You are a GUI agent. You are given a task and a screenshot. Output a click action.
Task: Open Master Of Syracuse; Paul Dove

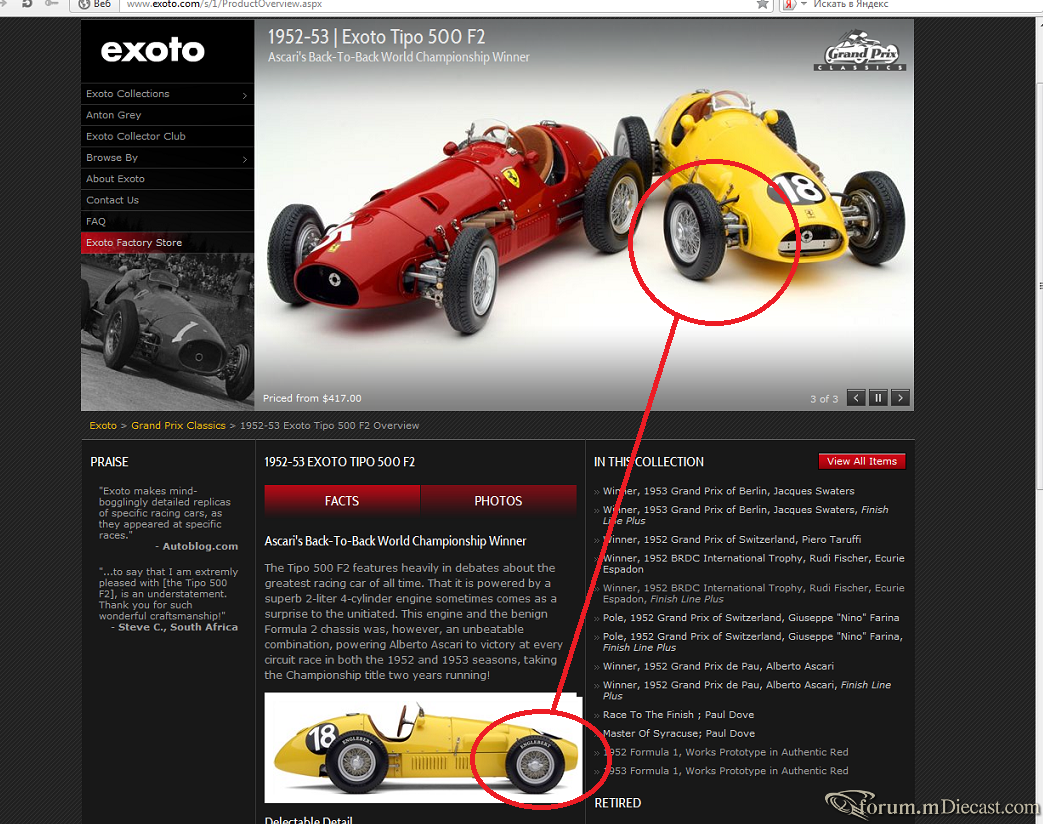pyautogui.click(x=678, y=734)
